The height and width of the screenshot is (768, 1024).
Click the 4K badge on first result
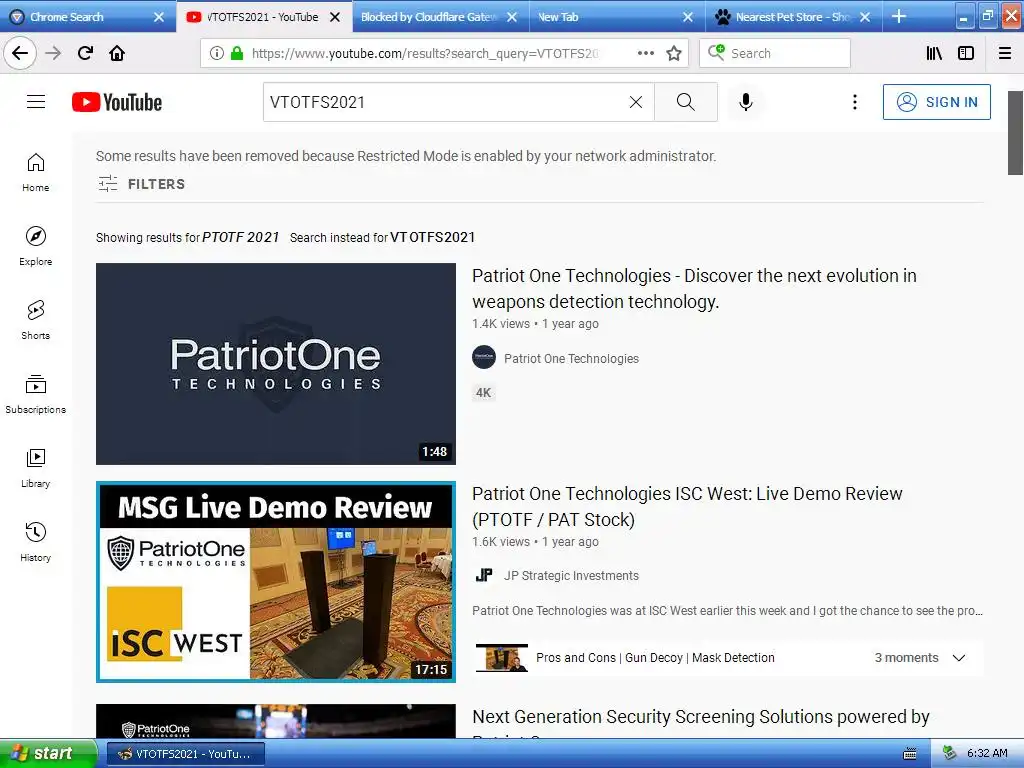pos(483,392)
